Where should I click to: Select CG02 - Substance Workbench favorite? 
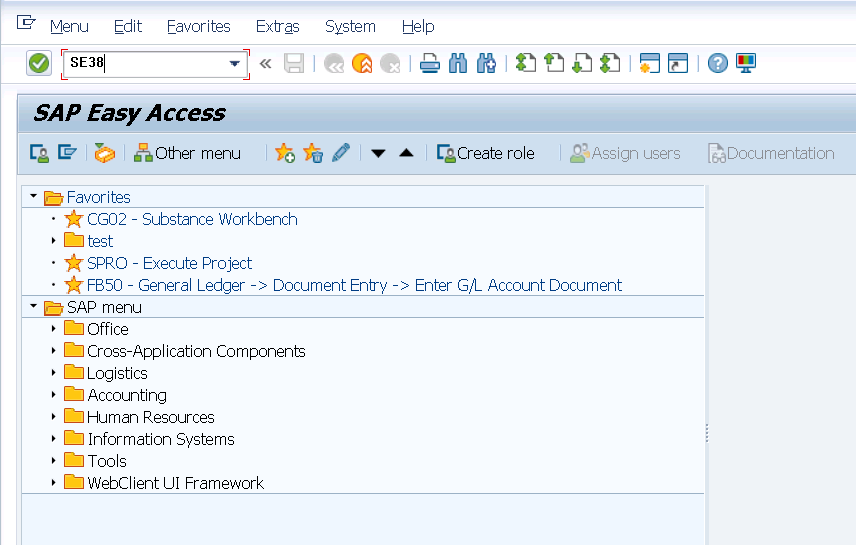pos(192,219)
